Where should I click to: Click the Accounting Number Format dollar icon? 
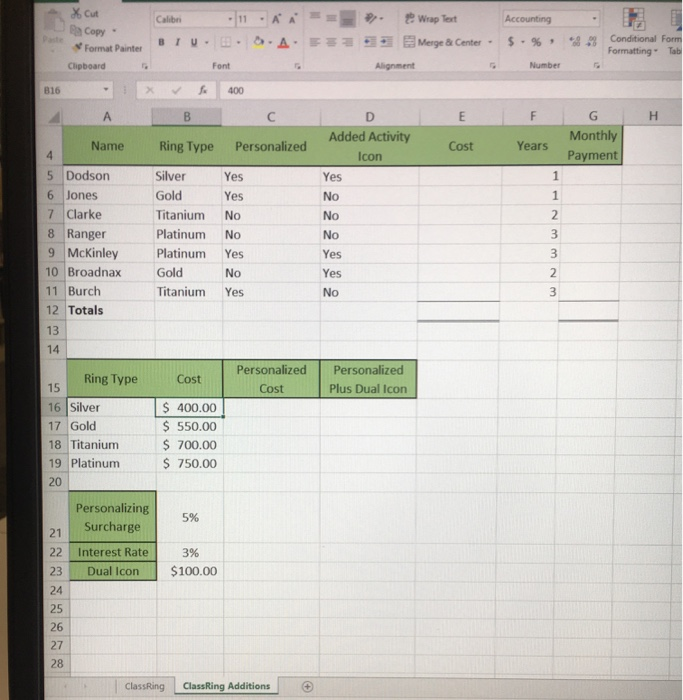pyautogui.click(x=511, y=42)
